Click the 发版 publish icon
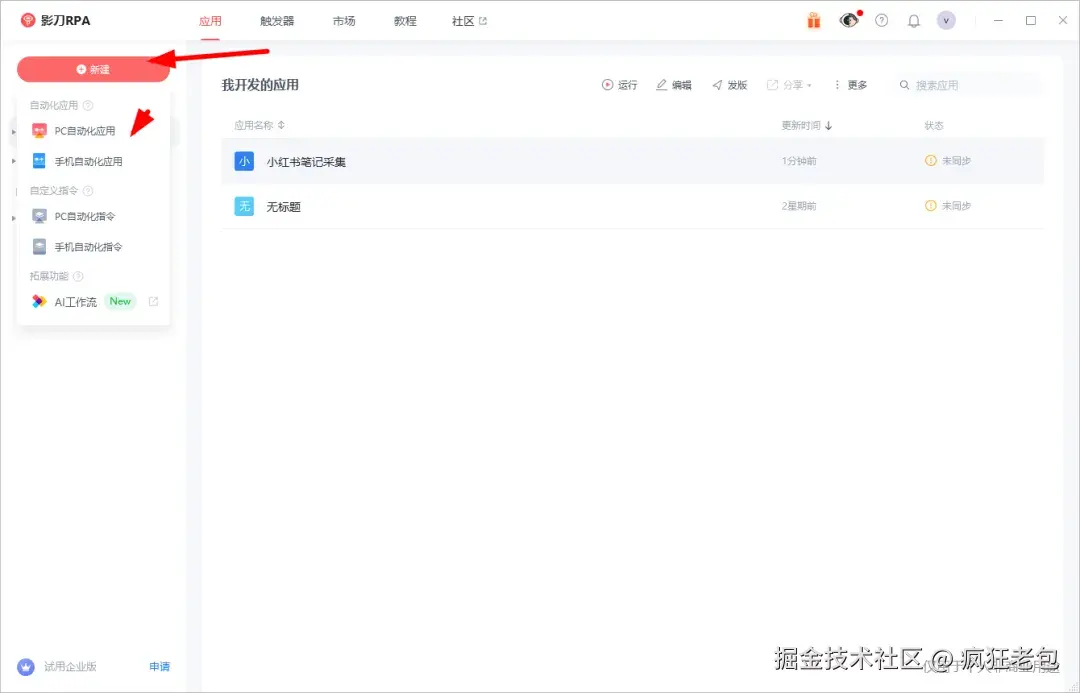 coord(729,85)
